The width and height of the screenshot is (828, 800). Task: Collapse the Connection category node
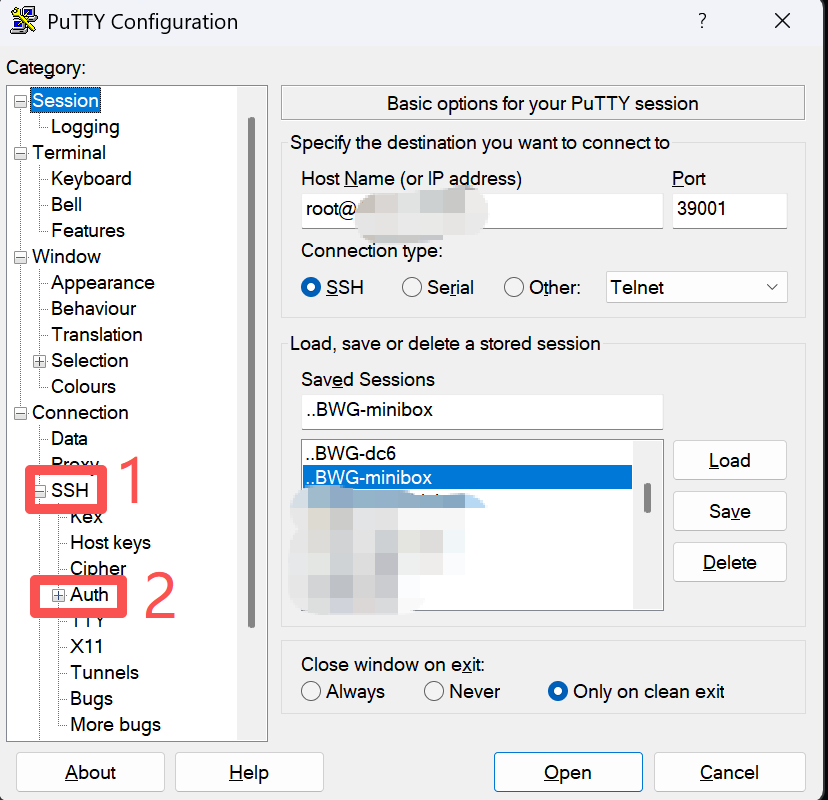pyautogui.click(x=21, y=413)
